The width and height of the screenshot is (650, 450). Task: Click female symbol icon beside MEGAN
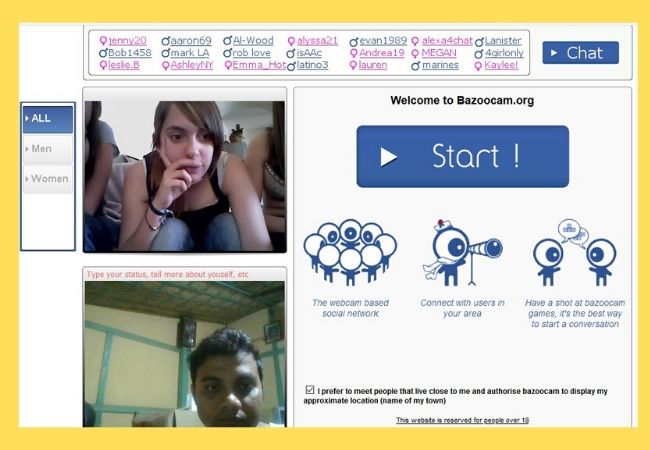(x=415, y=53)
